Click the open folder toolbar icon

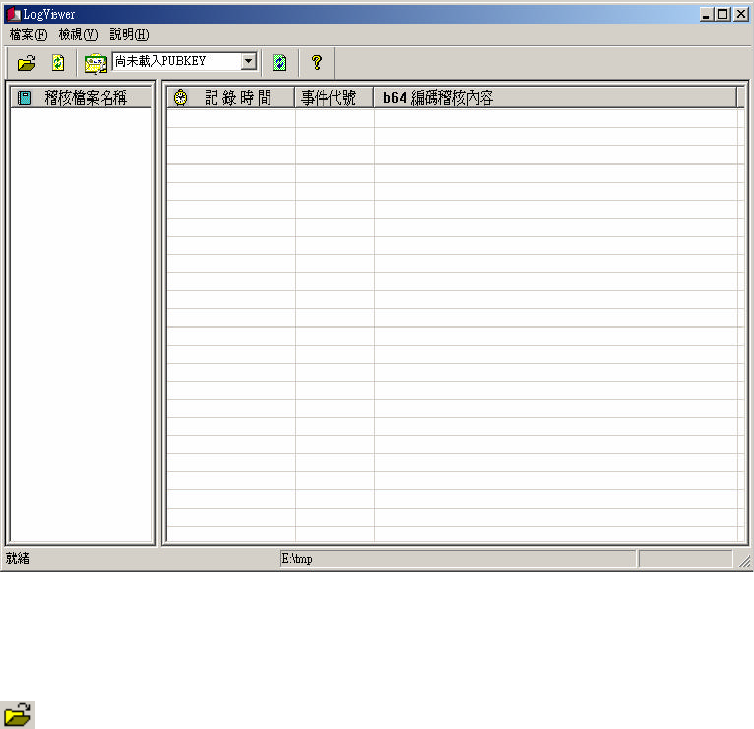coord(26,63)
